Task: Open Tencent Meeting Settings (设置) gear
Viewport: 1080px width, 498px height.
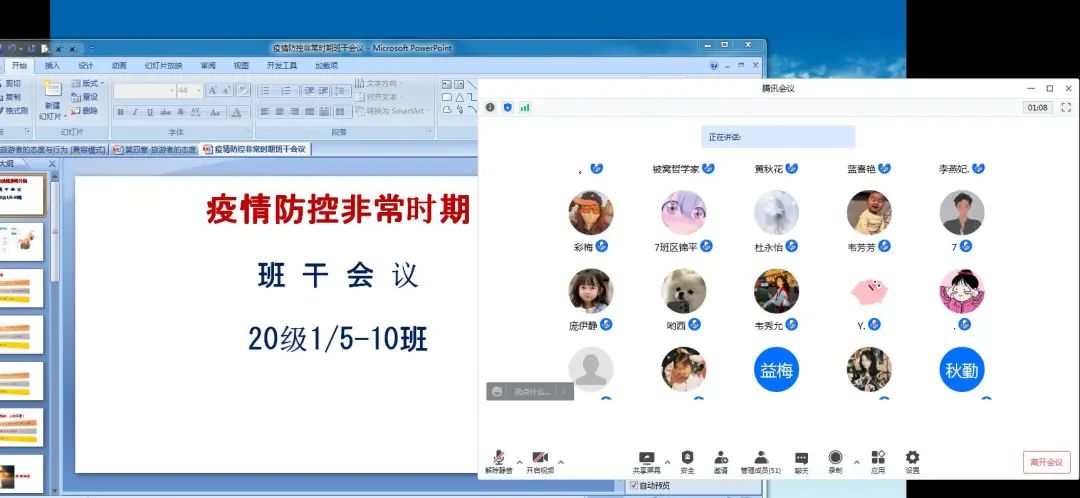Action: point(912,460)
